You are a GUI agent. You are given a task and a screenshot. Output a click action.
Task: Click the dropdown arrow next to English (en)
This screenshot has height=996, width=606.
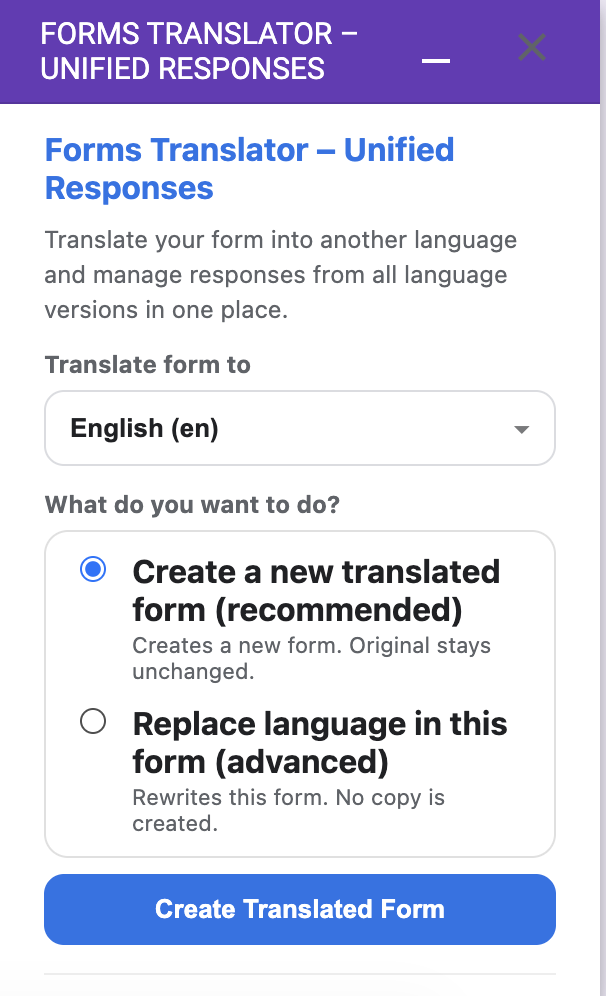[x=520, y=428]
